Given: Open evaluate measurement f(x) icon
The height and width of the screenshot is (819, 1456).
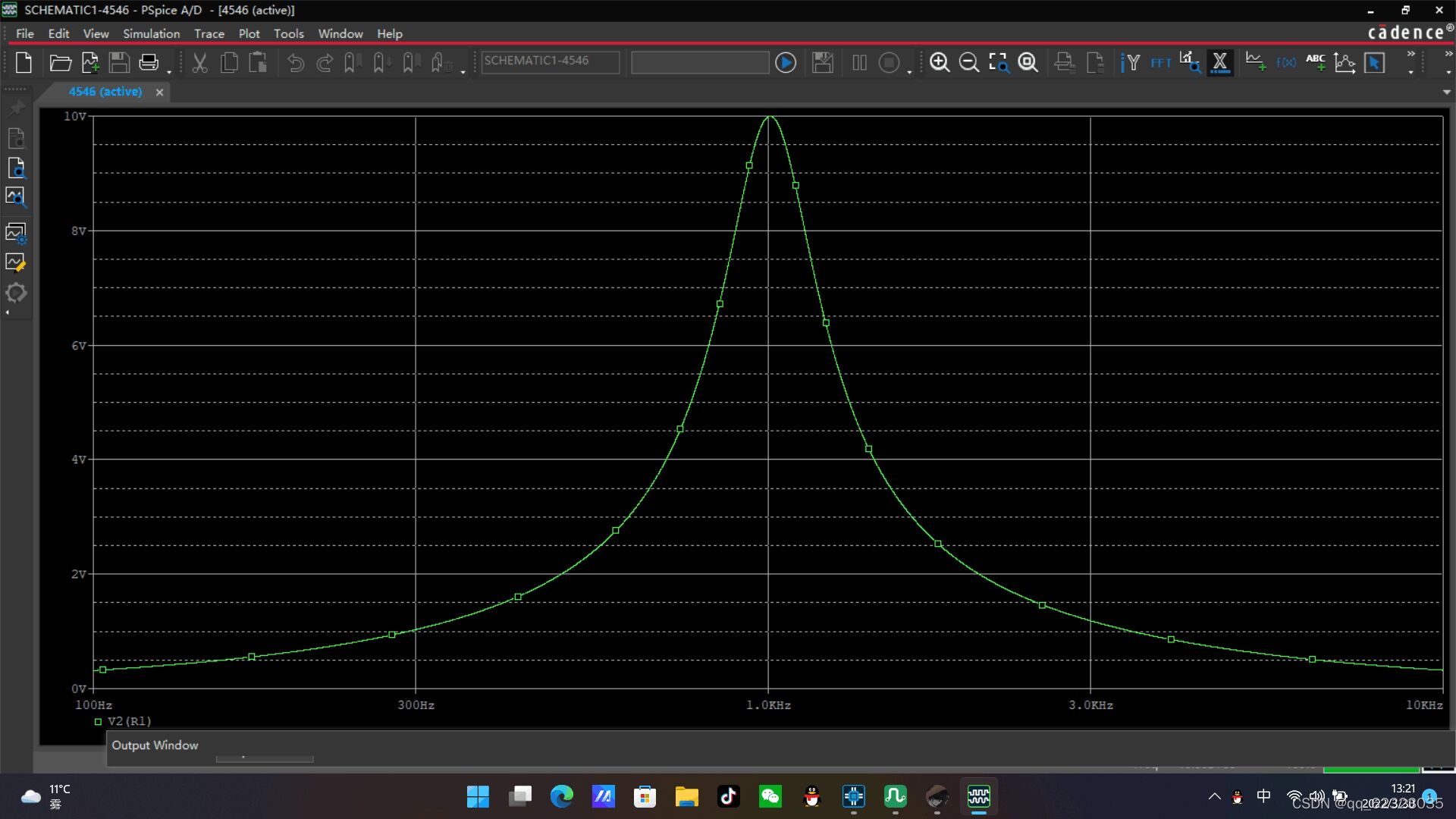Looking at the screenshot, I should (1286, 62).
